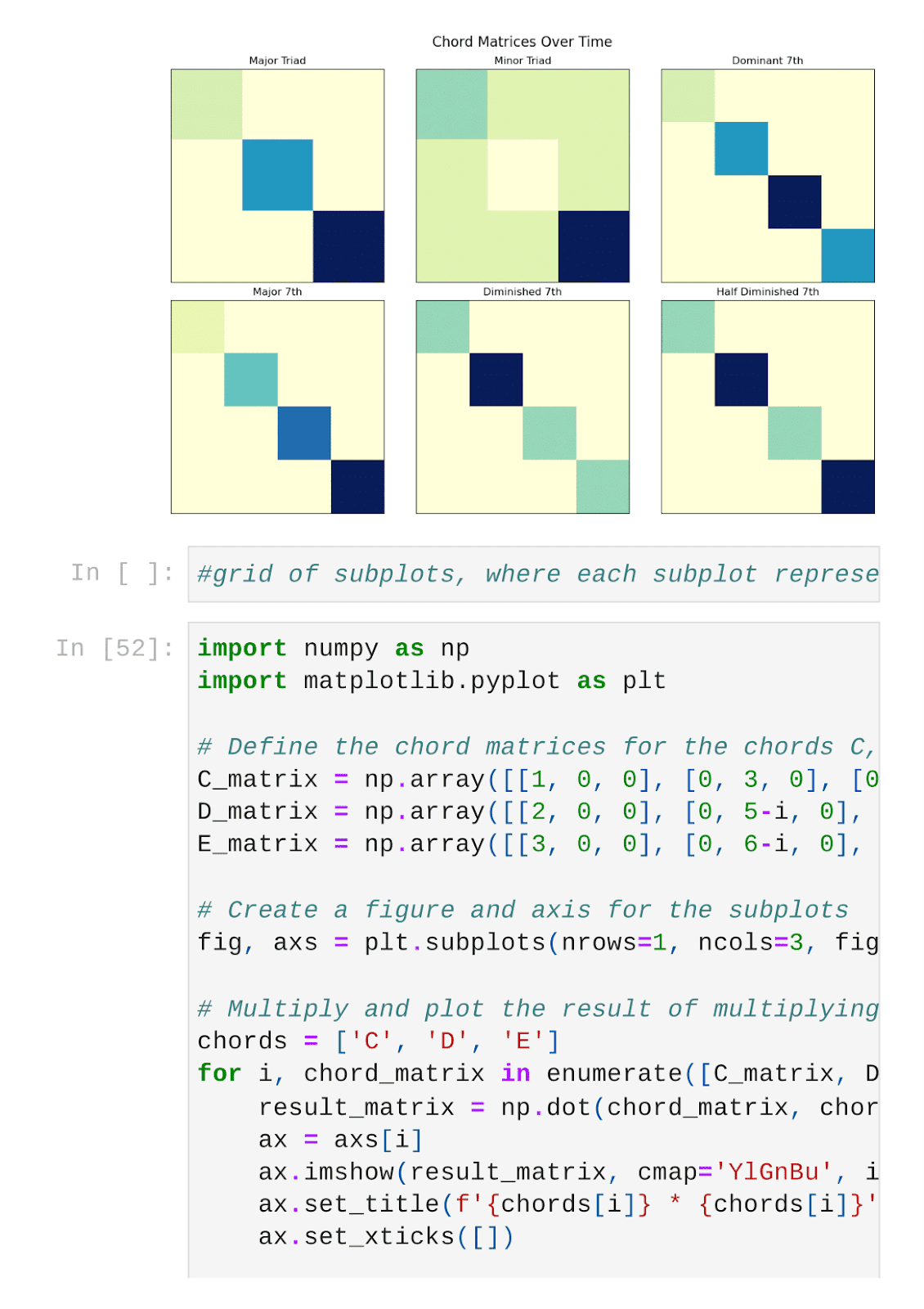Click the 'for i, chord_matrix in enumerate' line

(538, 1073)
